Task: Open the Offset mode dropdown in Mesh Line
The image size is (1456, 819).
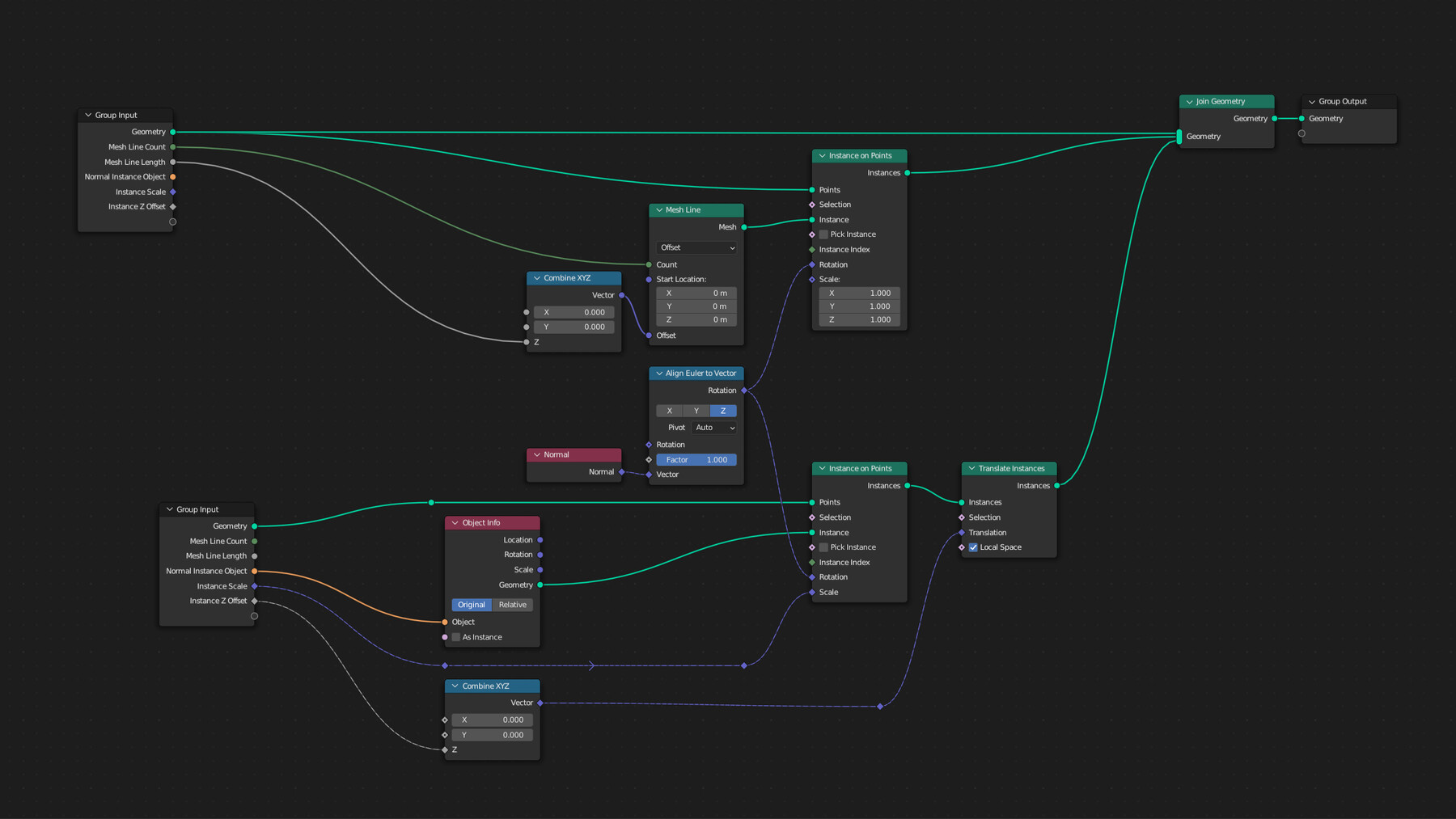Action: pyautogui.click(x=696, y=247)
